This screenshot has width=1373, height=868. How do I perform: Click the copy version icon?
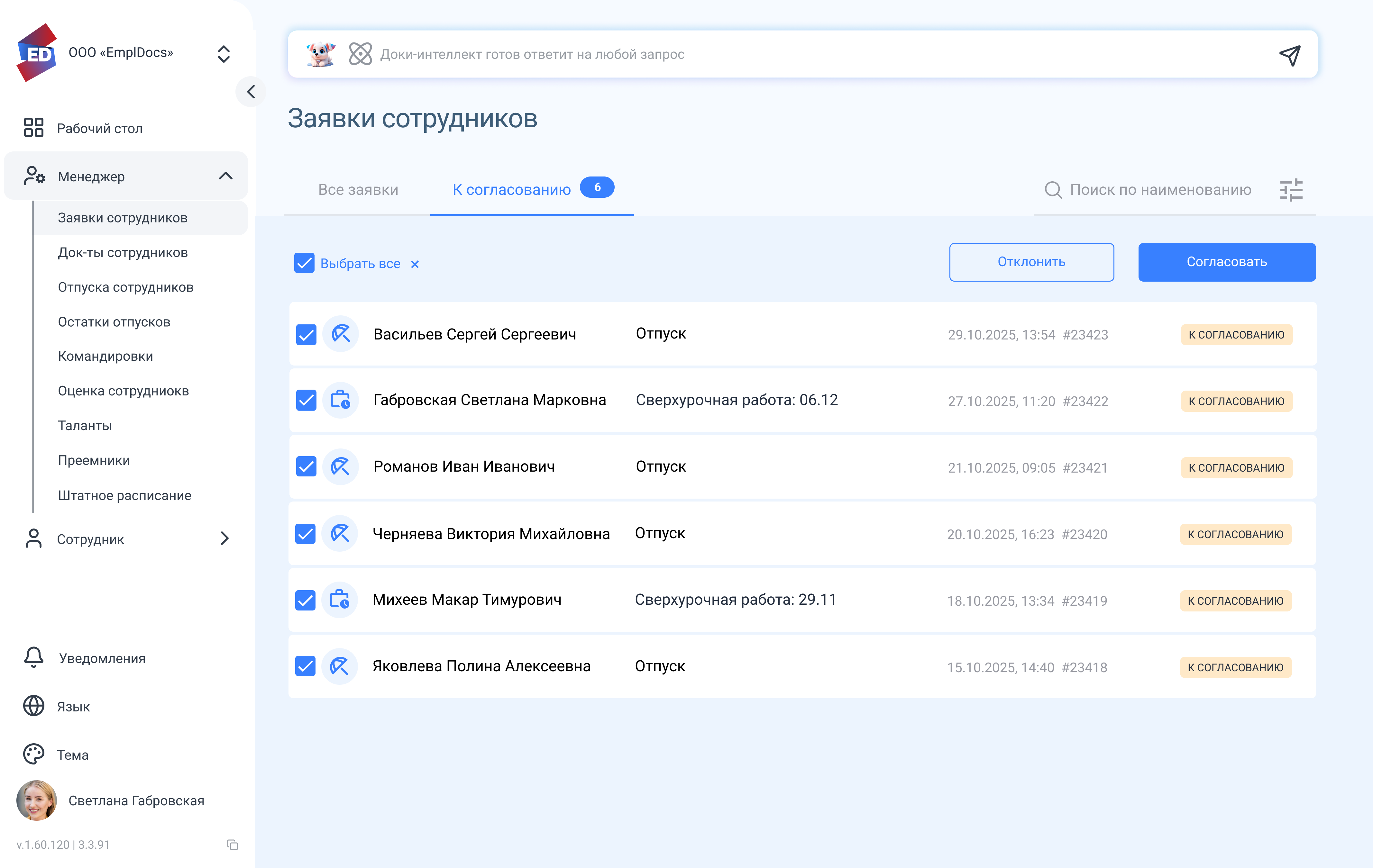[232, 845]
